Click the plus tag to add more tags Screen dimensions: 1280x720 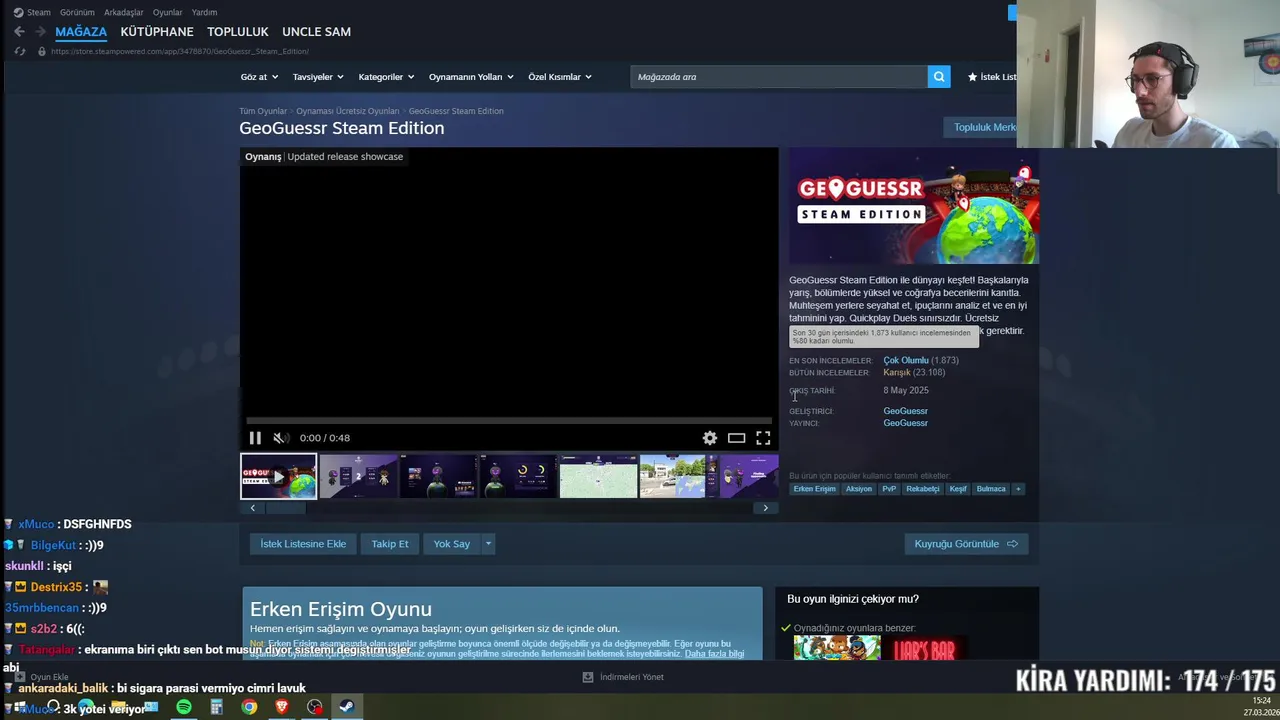point(1018,489)
